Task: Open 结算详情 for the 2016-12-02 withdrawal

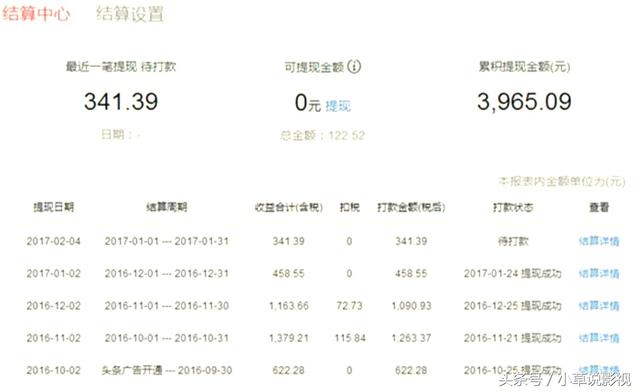Action: (599, 306)
